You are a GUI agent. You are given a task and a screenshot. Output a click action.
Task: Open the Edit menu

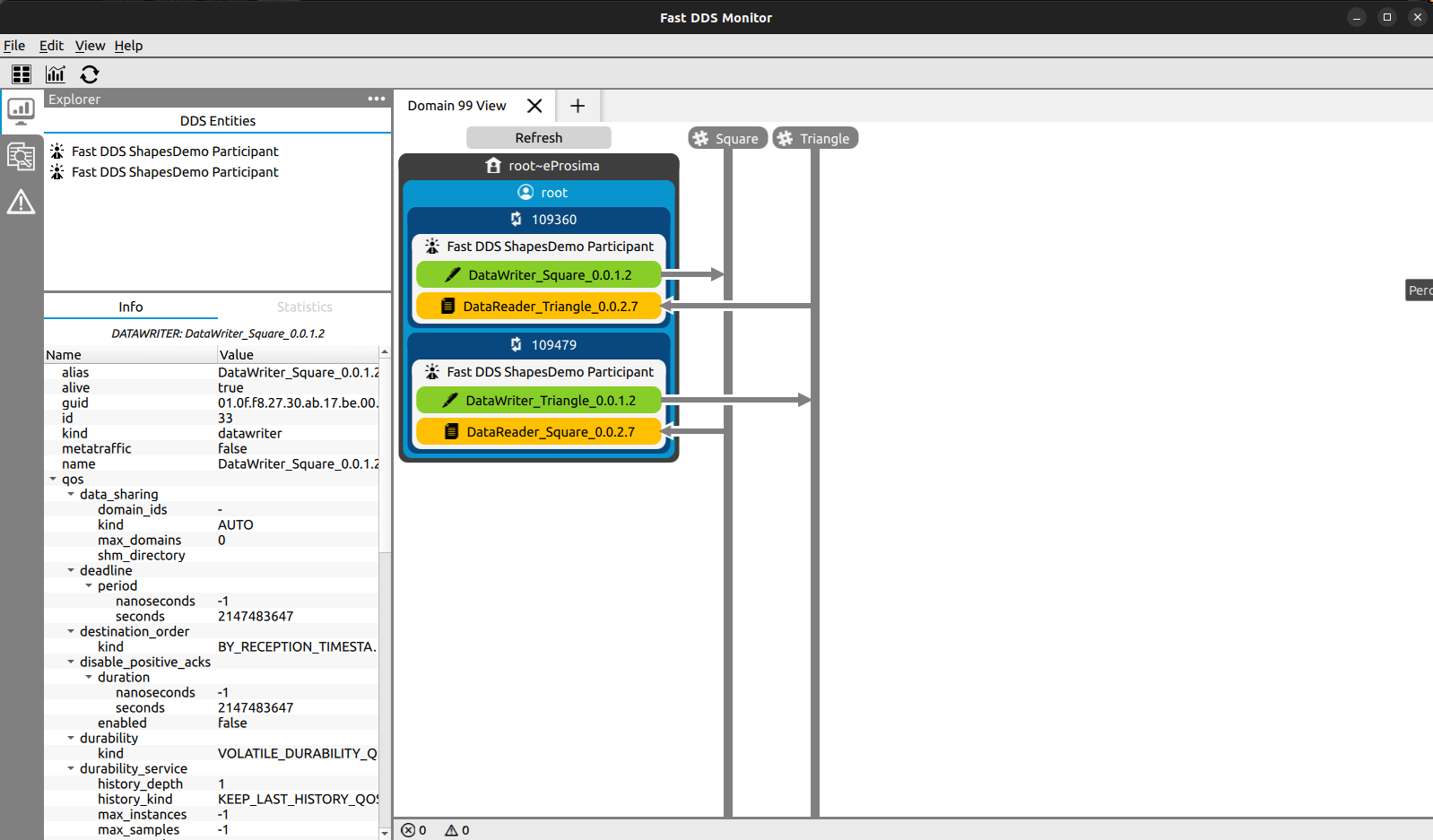pyautogui.click(x=51, y=46)
